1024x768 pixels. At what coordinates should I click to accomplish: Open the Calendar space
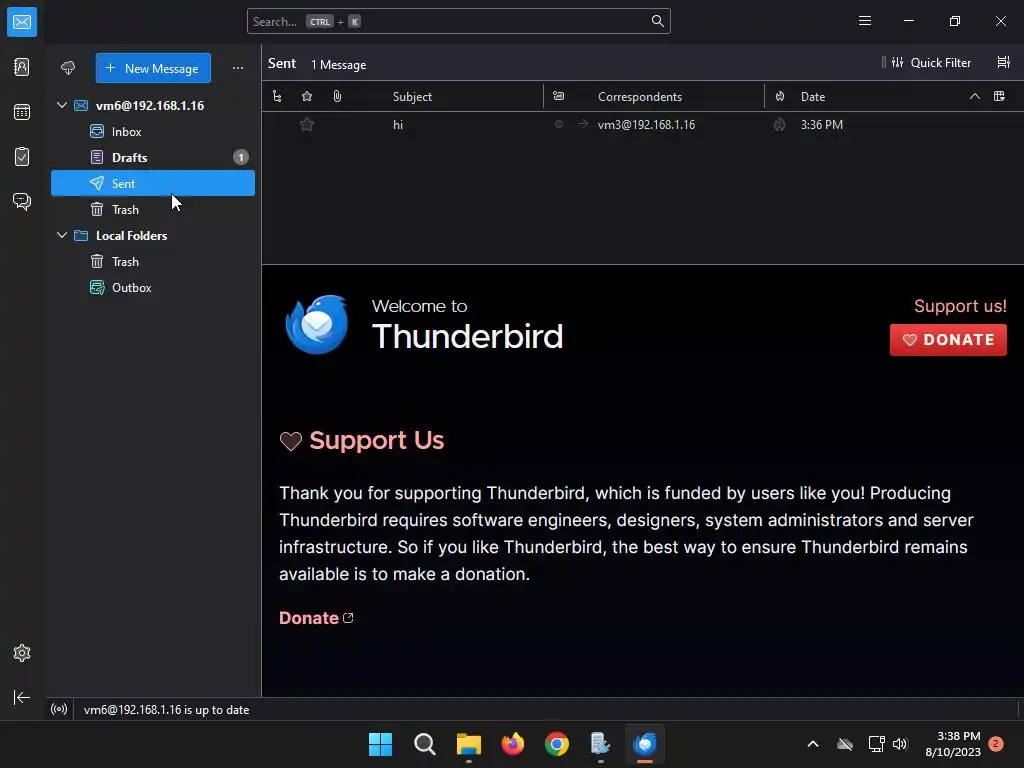pyautogui.click(x=22, y=112)
